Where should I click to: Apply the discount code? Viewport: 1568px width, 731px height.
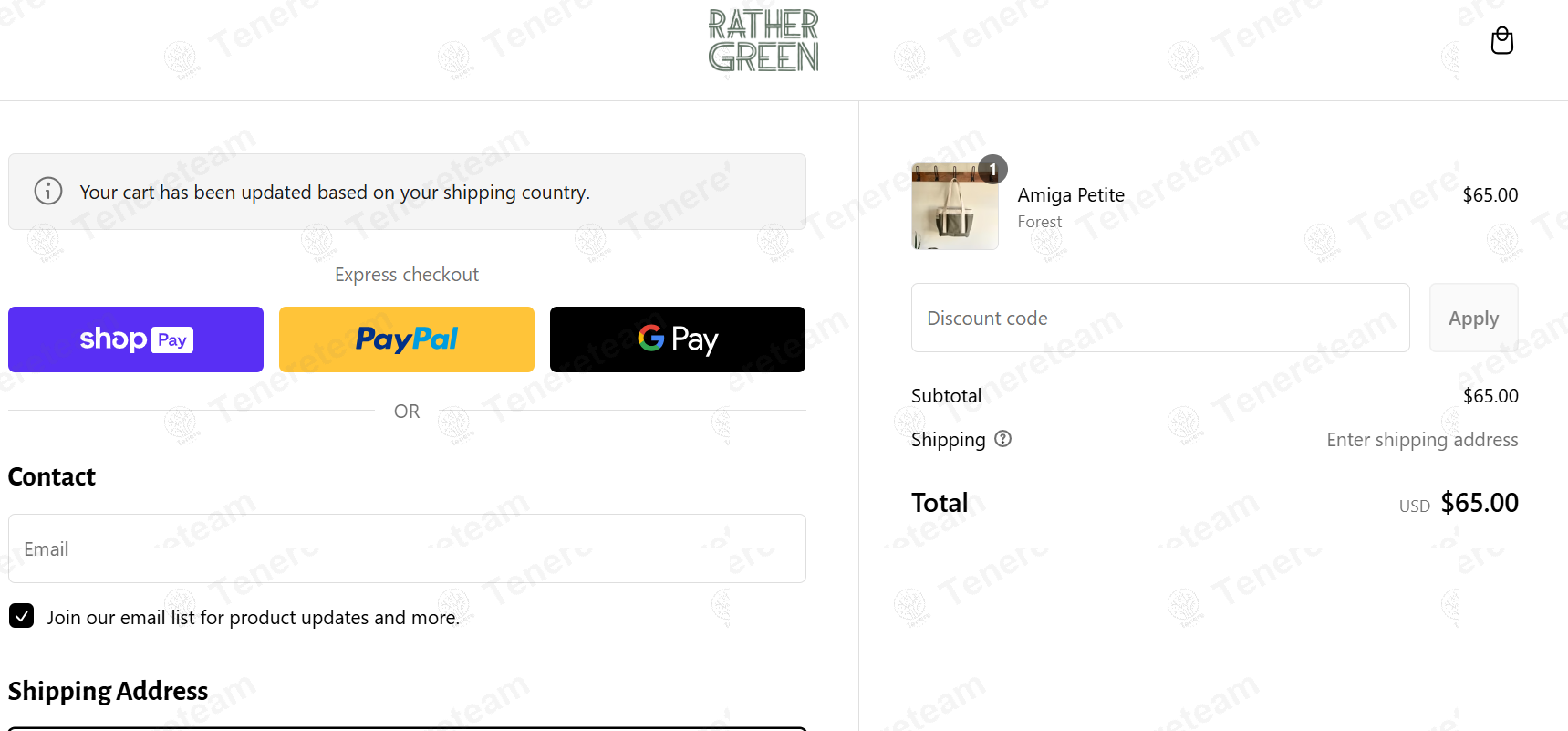click(x=1473, y=318)
